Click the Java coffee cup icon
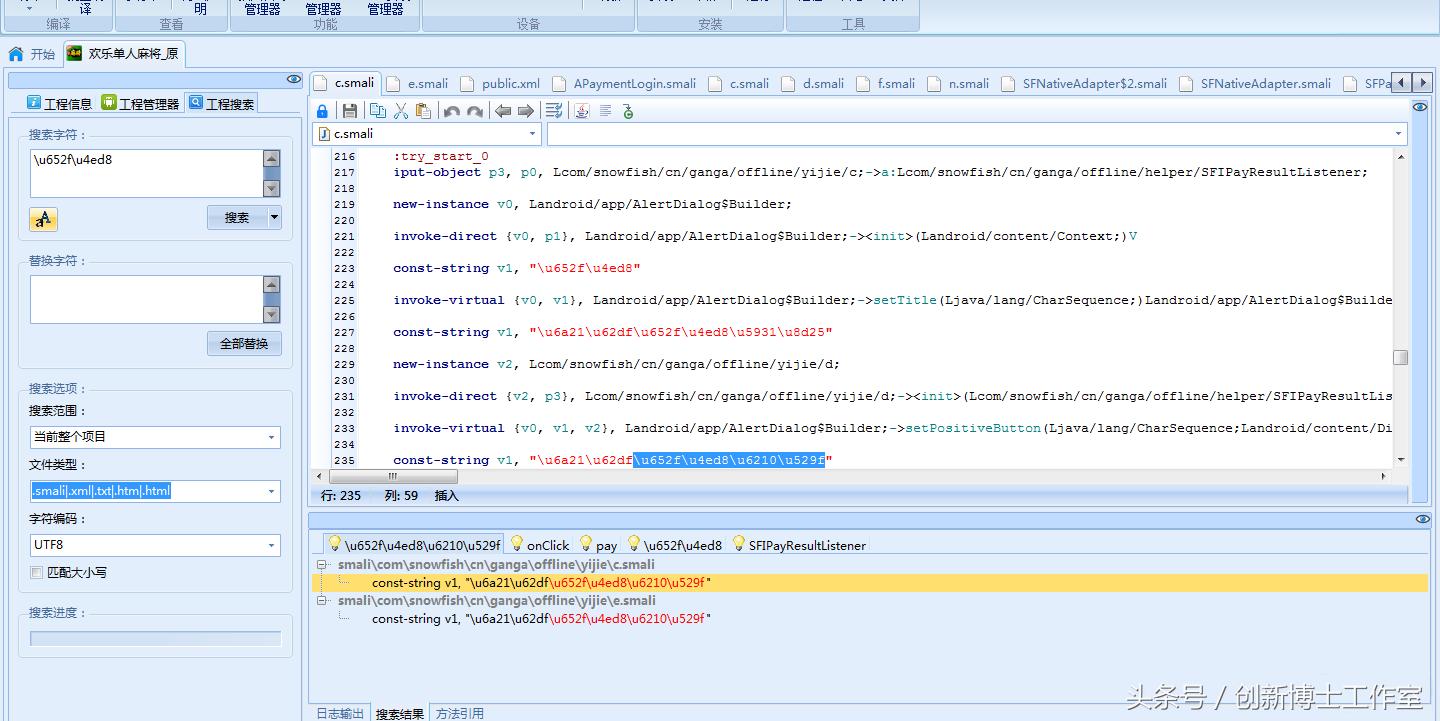 (x=582, y=111)
